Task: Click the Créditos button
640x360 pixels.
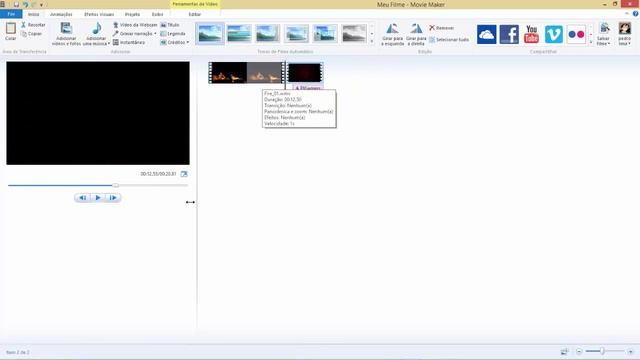Action: click(173, 42)
